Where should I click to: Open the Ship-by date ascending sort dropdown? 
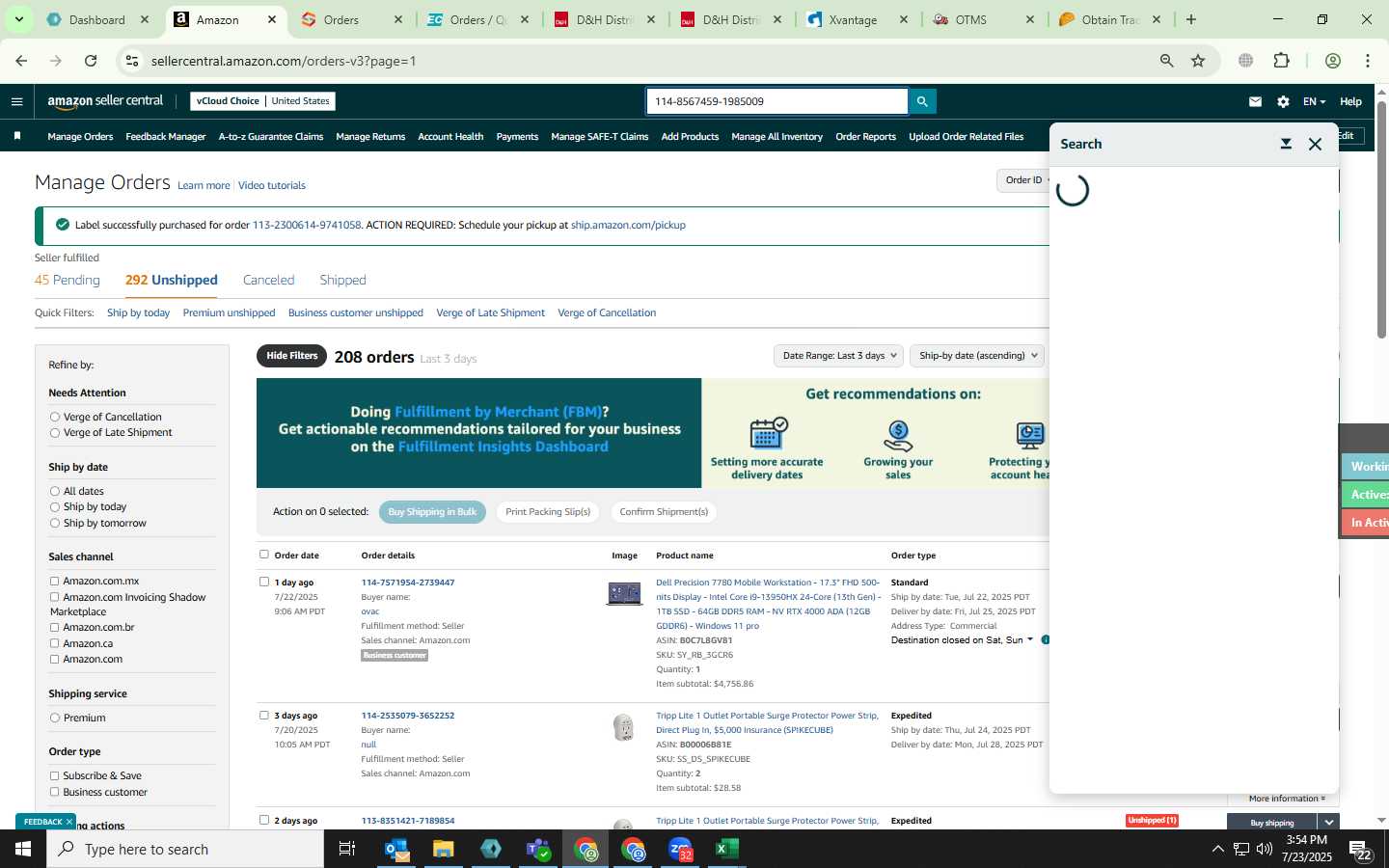point(978,356)
